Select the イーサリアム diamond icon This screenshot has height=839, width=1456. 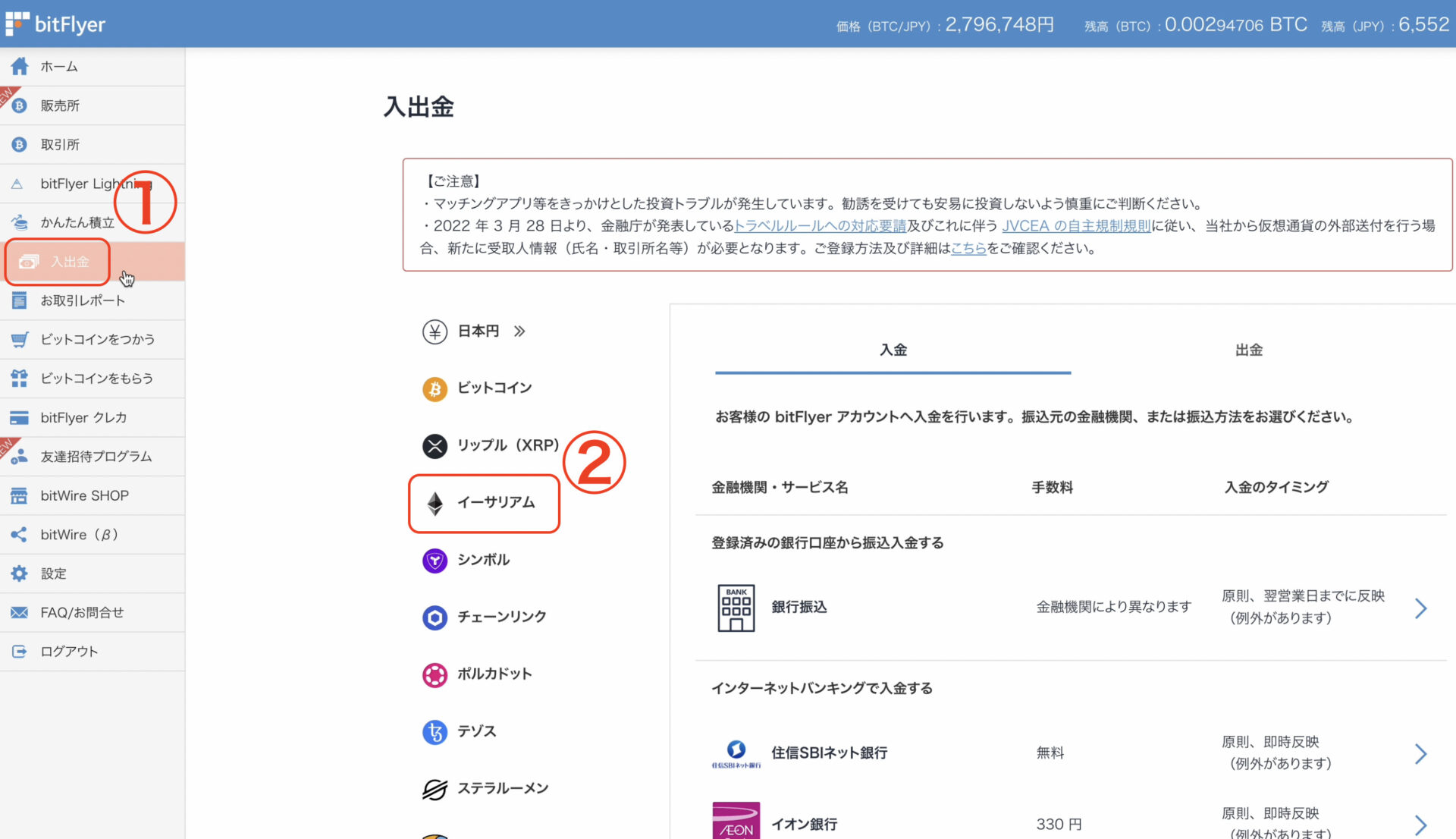435,503
